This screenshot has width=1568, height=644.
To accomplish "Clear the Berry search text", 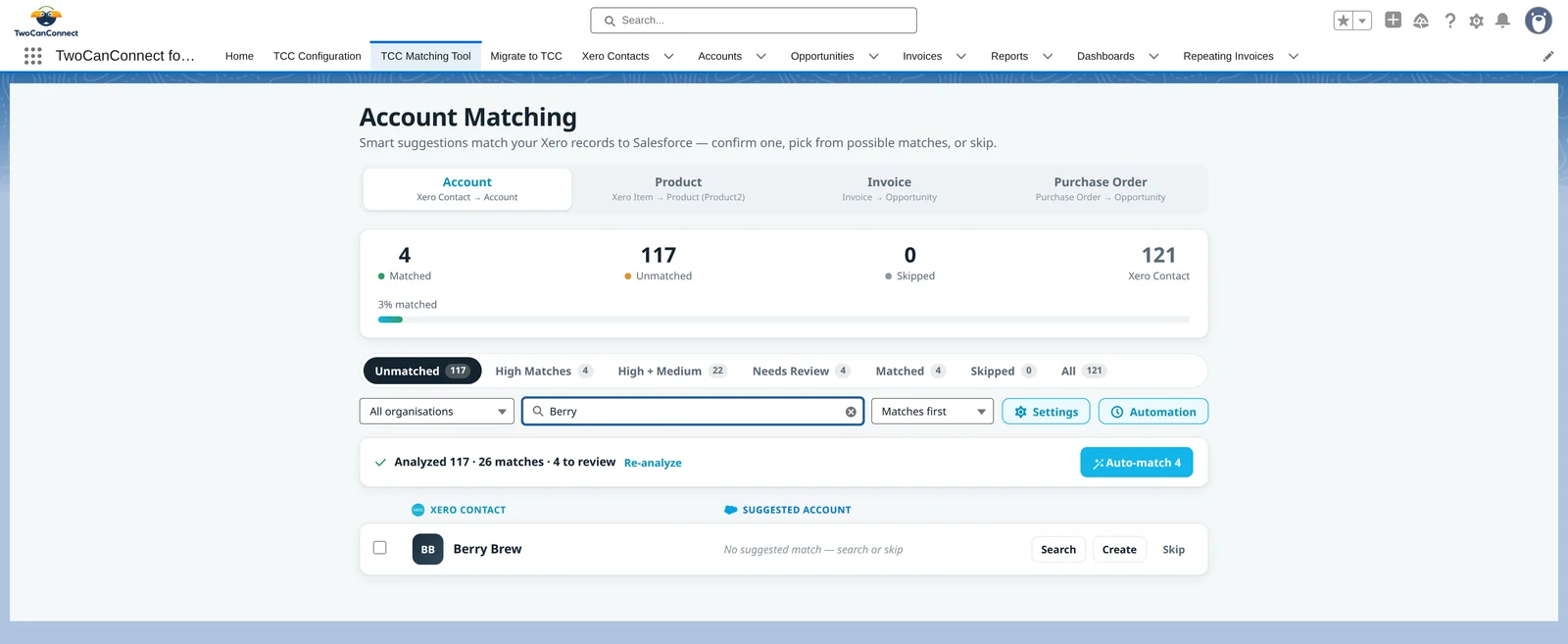I will tap(851, 412).
